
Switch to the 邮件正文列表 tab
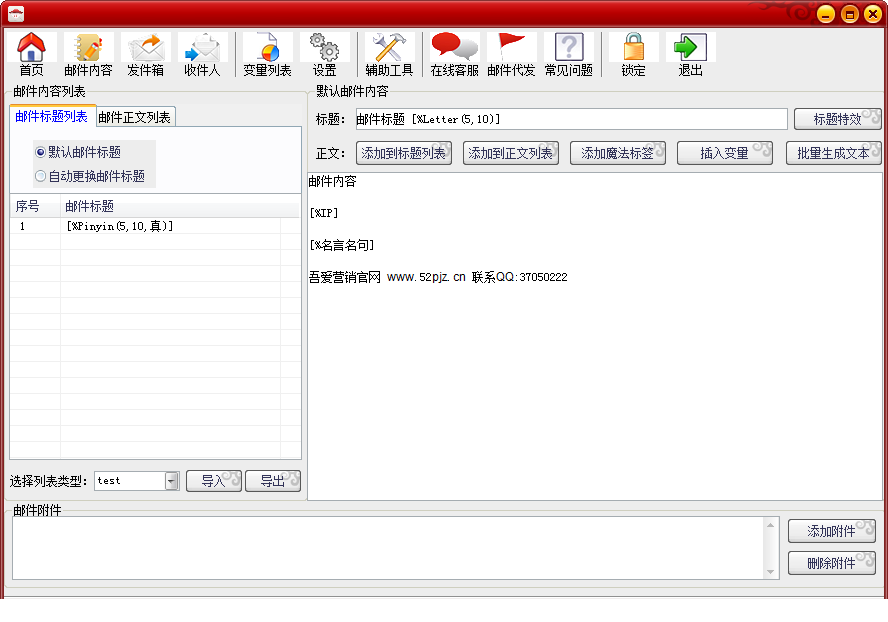click(x=135, y=117)
